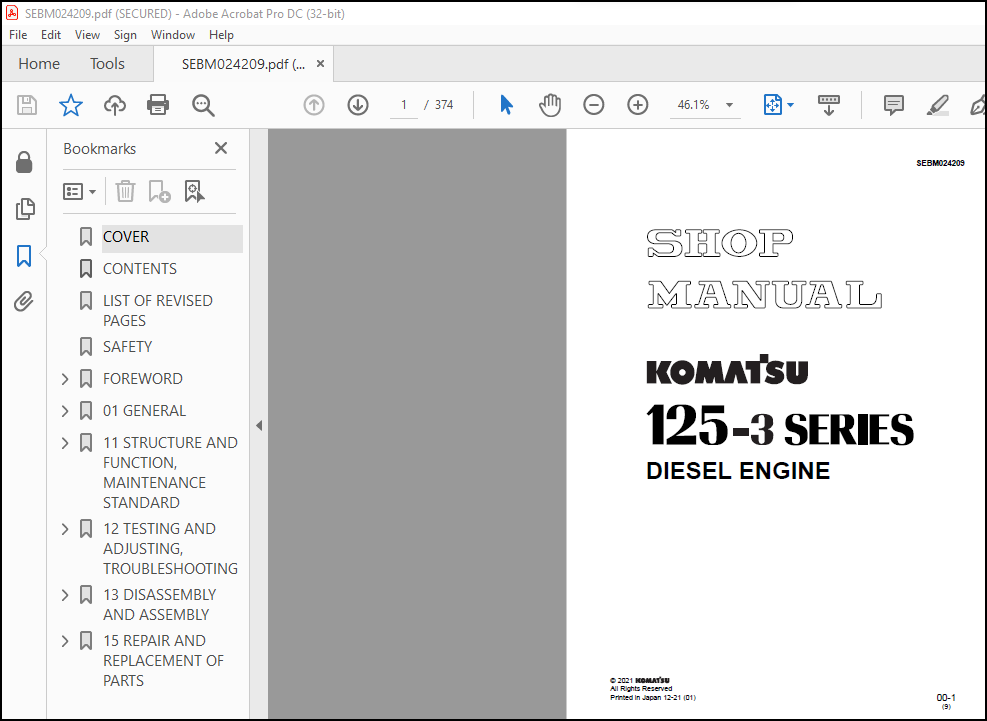This screenshot has width=987, height=721.
Task: Zoom out with minus button
Action: [593, 105]
